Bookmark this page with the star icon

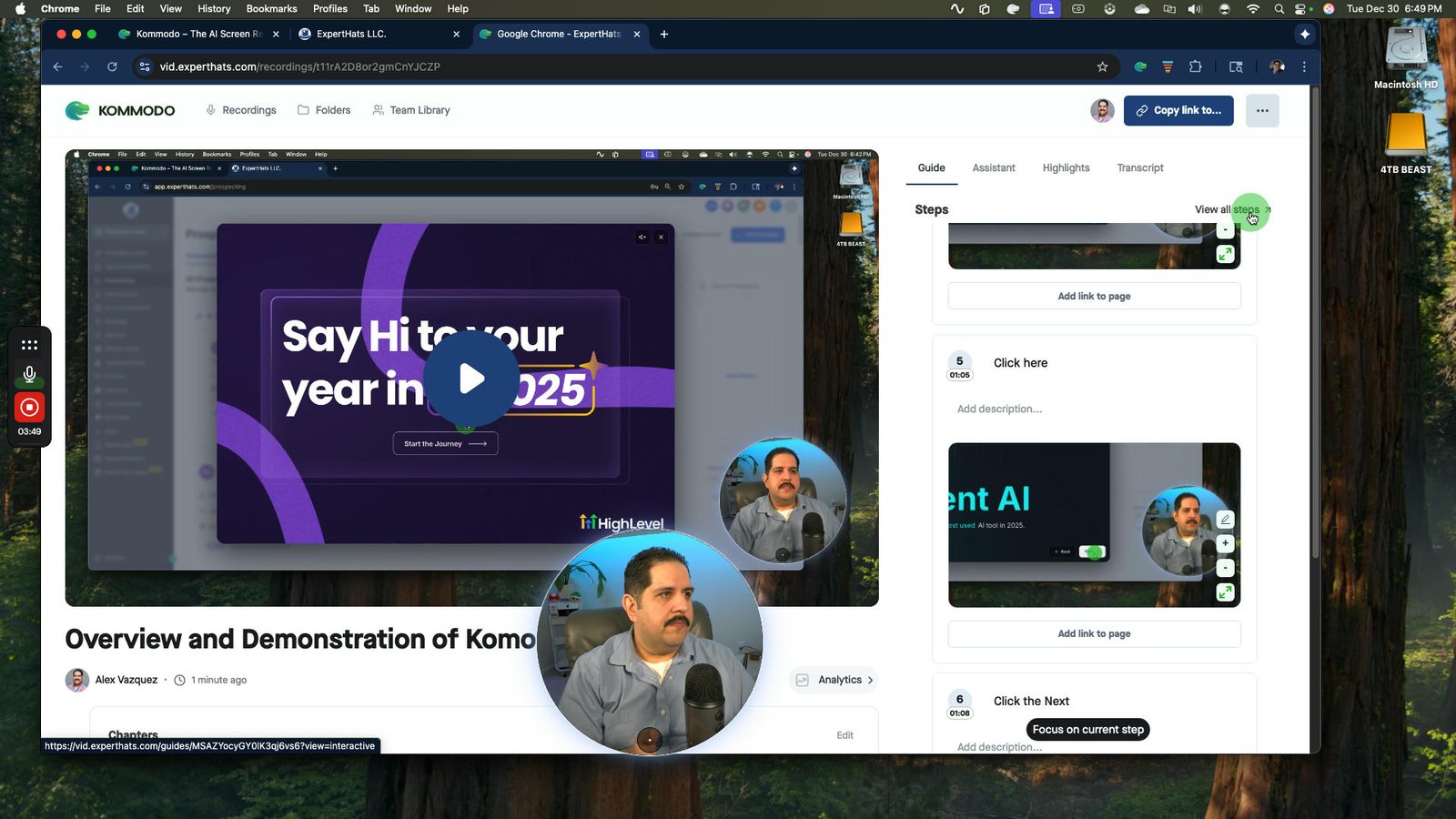tap(1102, 66)
